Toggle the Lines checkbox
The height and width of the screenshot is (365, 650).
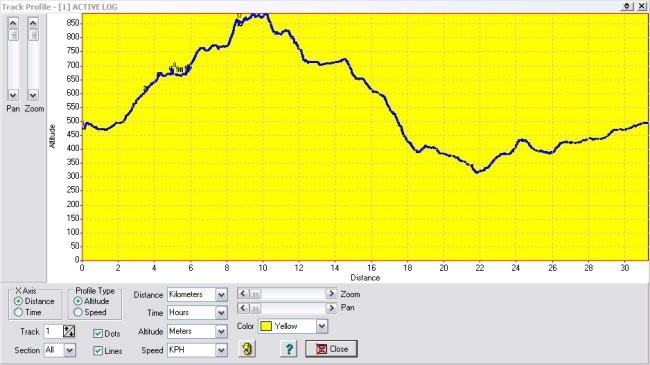98,351
